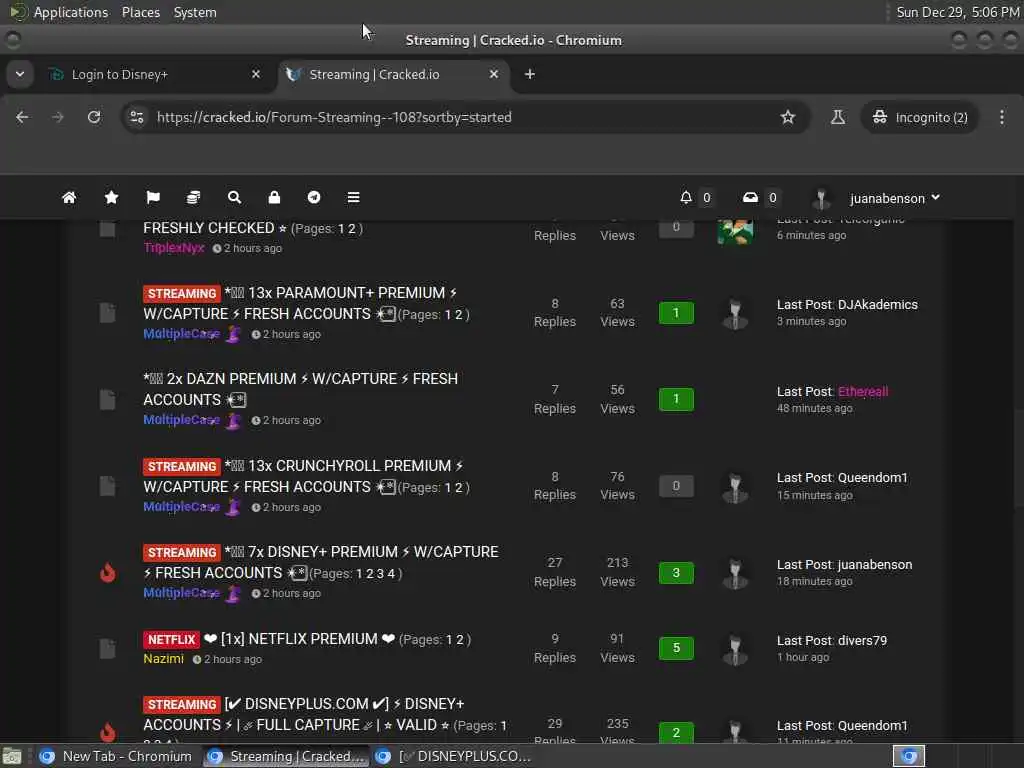Click the address bar URL
1024x768 pixels.
point(334,118)
